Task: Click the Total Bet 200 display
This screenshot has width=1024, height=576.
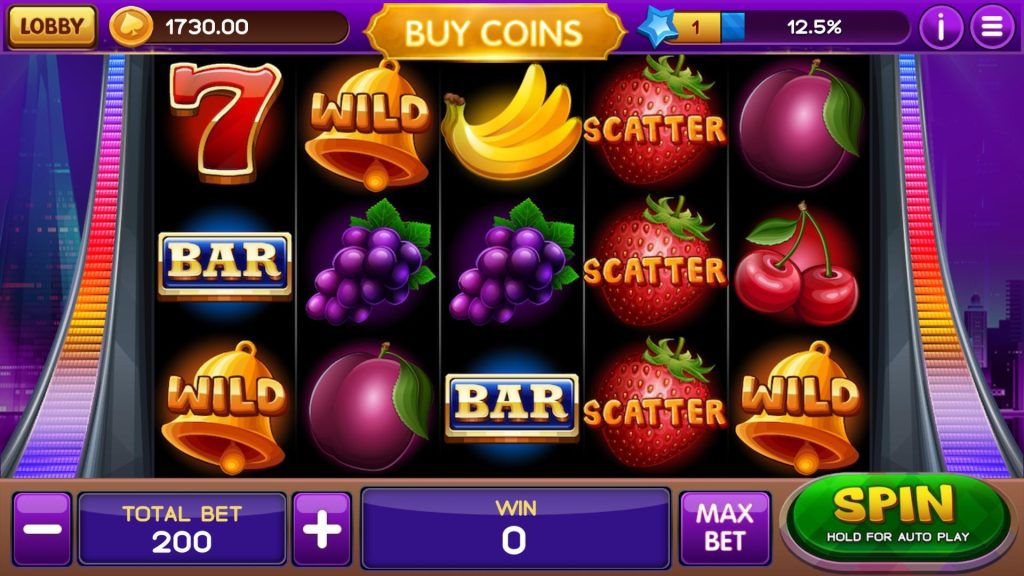Action: click(182, 528)
